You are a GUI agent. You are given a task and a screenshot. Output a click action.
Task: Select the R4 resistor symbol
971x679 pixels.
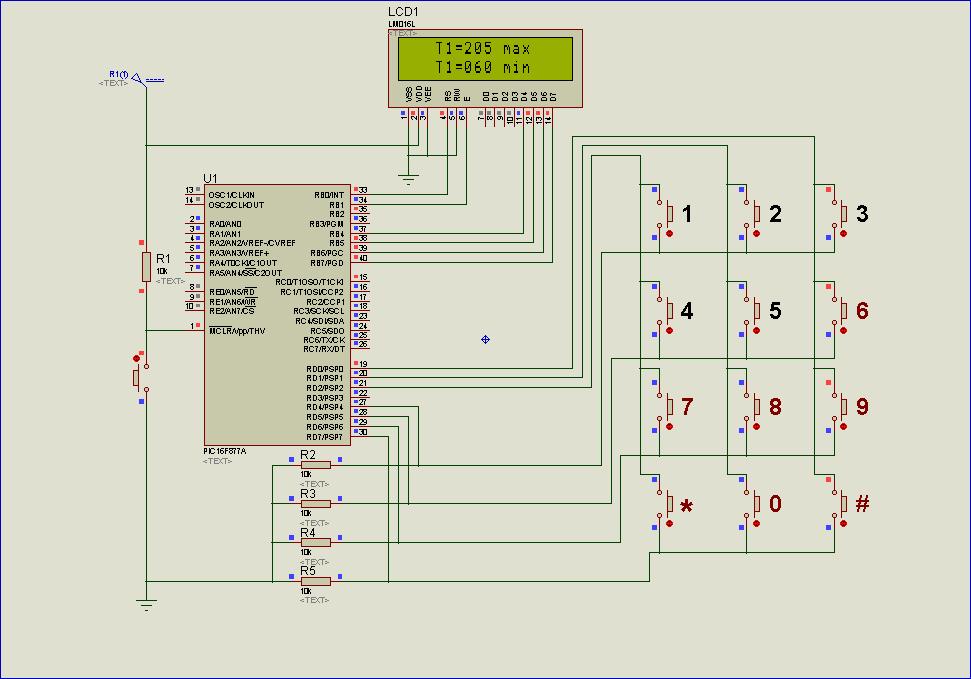point(316,542)
